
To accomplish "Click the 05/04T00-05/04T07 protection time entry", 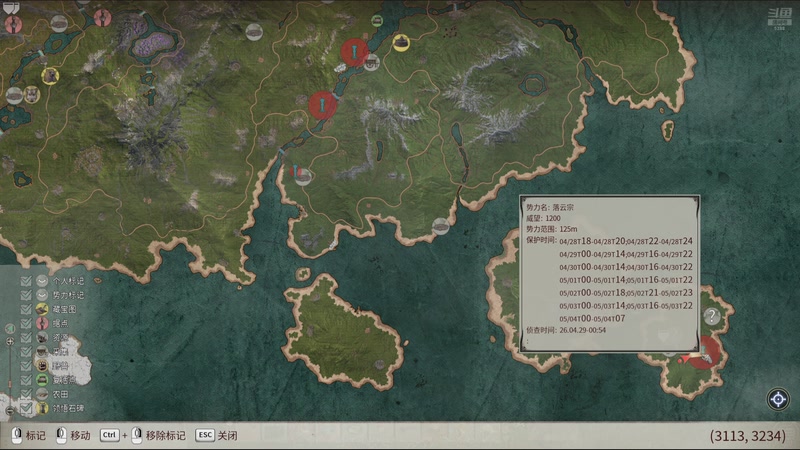I will click(x=592, y=318).
